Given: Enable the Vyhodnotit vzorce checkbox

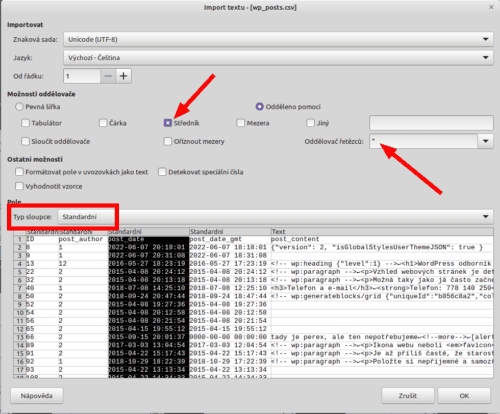Looking at the screenshot, I should point(19,186).
